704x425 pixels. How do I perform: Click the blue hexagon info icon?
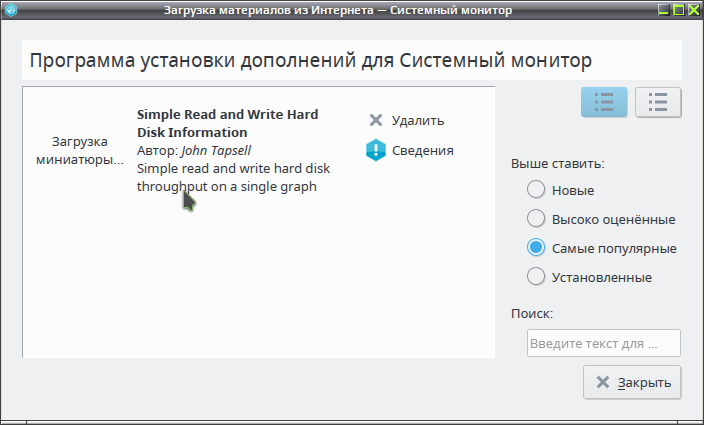376,150
